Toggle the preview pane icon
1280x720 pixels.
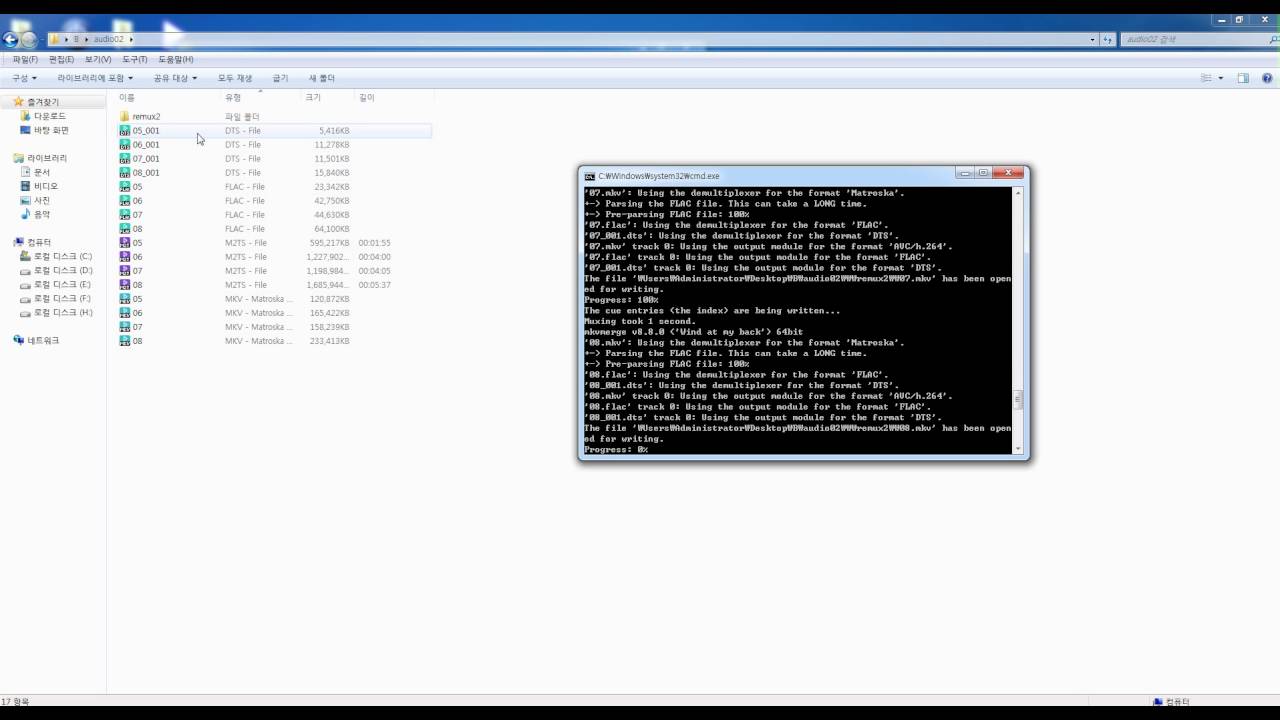coord(1243,78)
